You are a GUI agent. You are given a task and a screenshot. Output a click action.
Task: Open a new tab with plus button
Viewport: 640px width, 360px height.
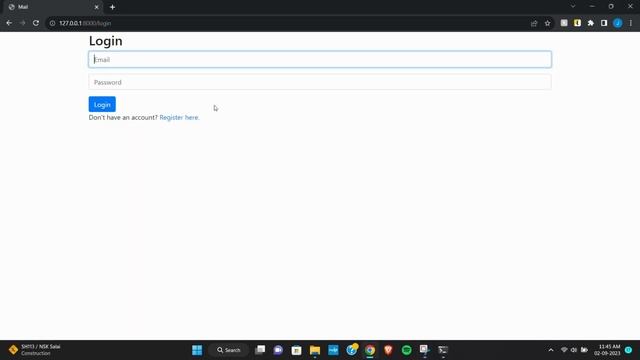click(112, 7)
